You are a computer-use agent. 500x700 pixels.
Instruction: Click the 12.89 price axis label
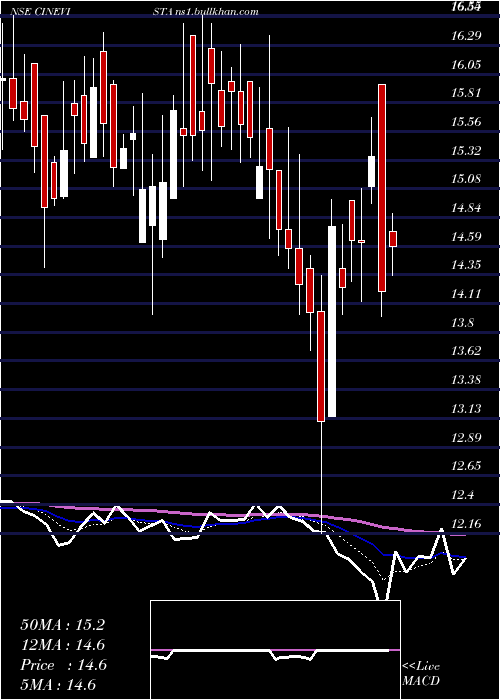(x=466, y=438)
